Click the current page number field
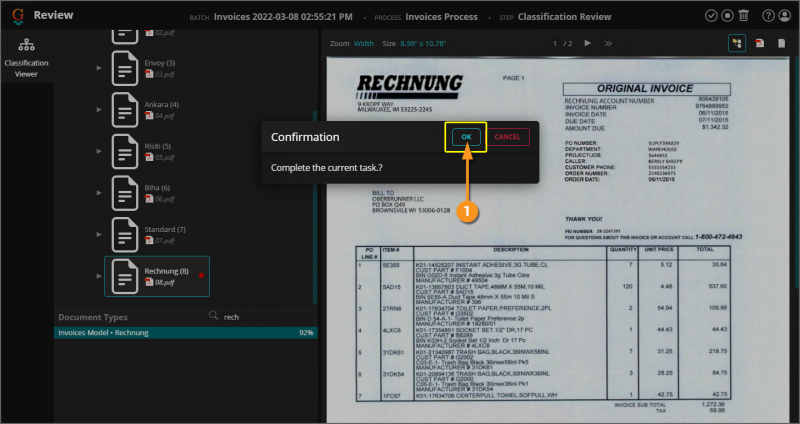This screenshot has height=424, width=800. (x=555, y=43)
